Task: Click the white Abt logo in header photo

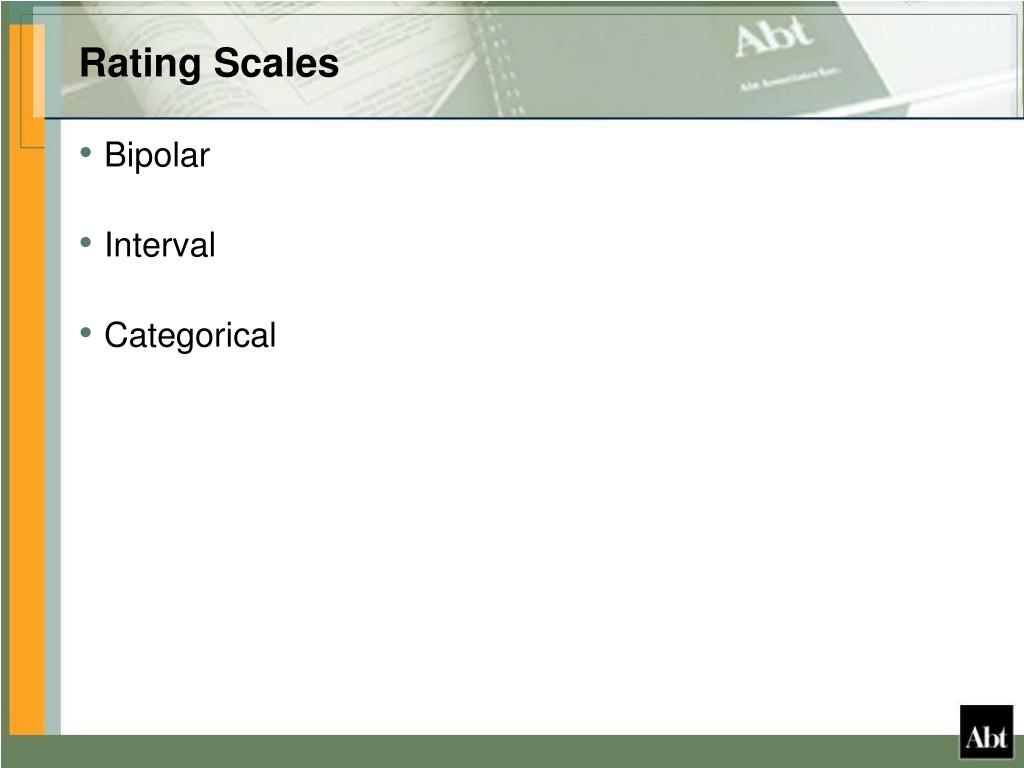Action: click(775, 39)
